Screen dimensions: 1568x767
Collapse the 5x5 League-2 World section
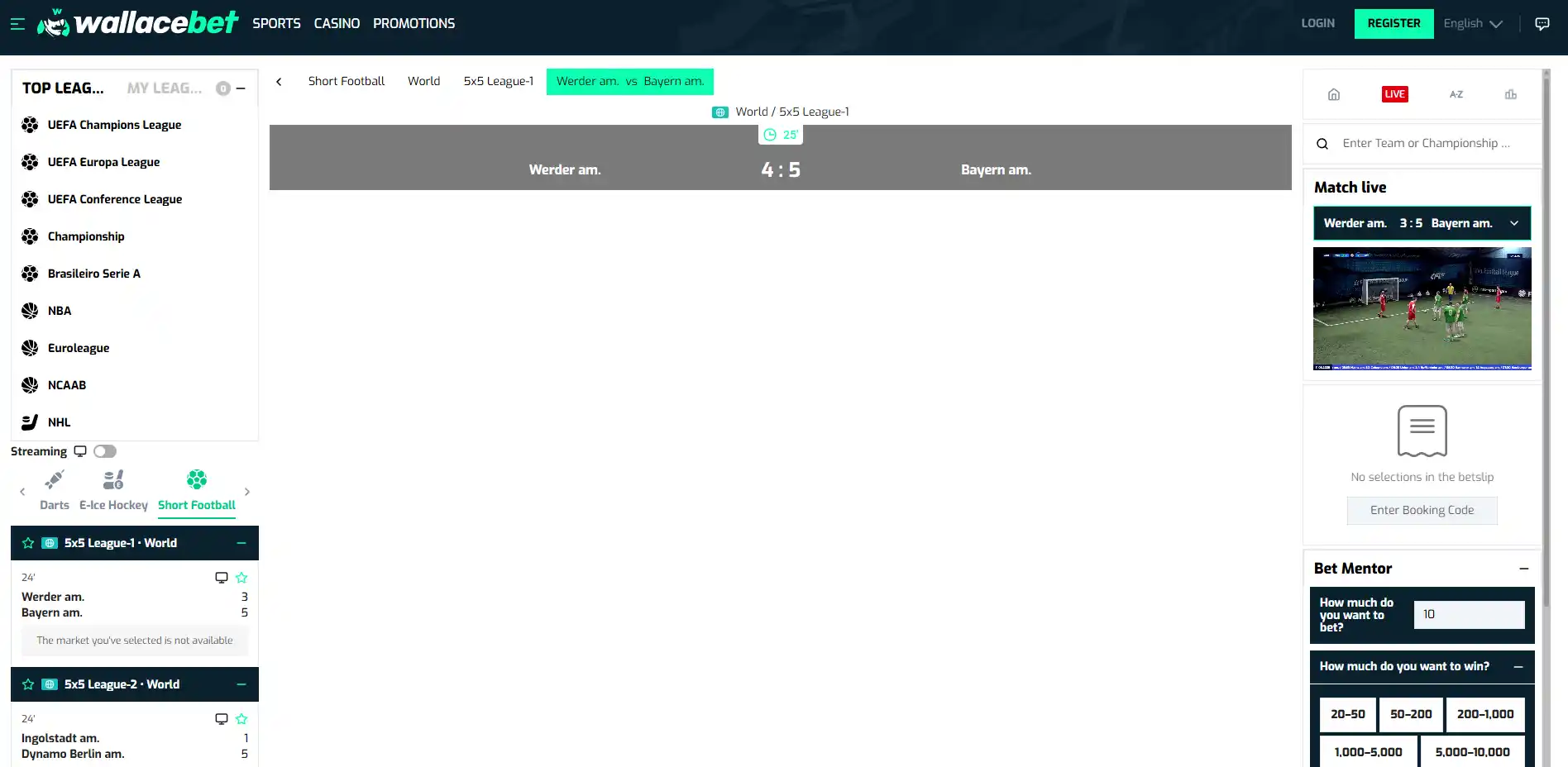click(241, 684)
